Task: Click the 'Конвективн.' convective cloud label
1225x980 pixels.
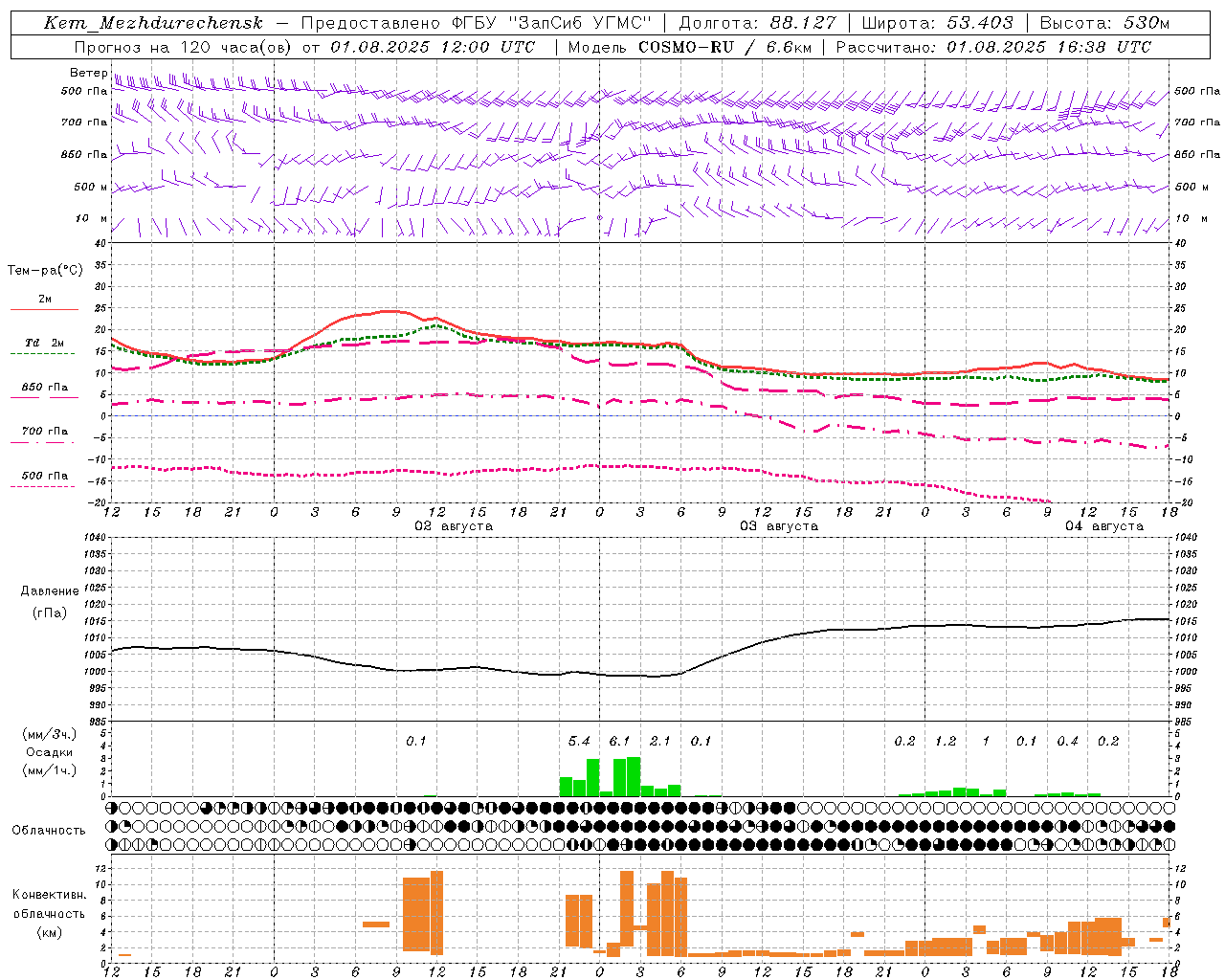Action: click(49, 895)
